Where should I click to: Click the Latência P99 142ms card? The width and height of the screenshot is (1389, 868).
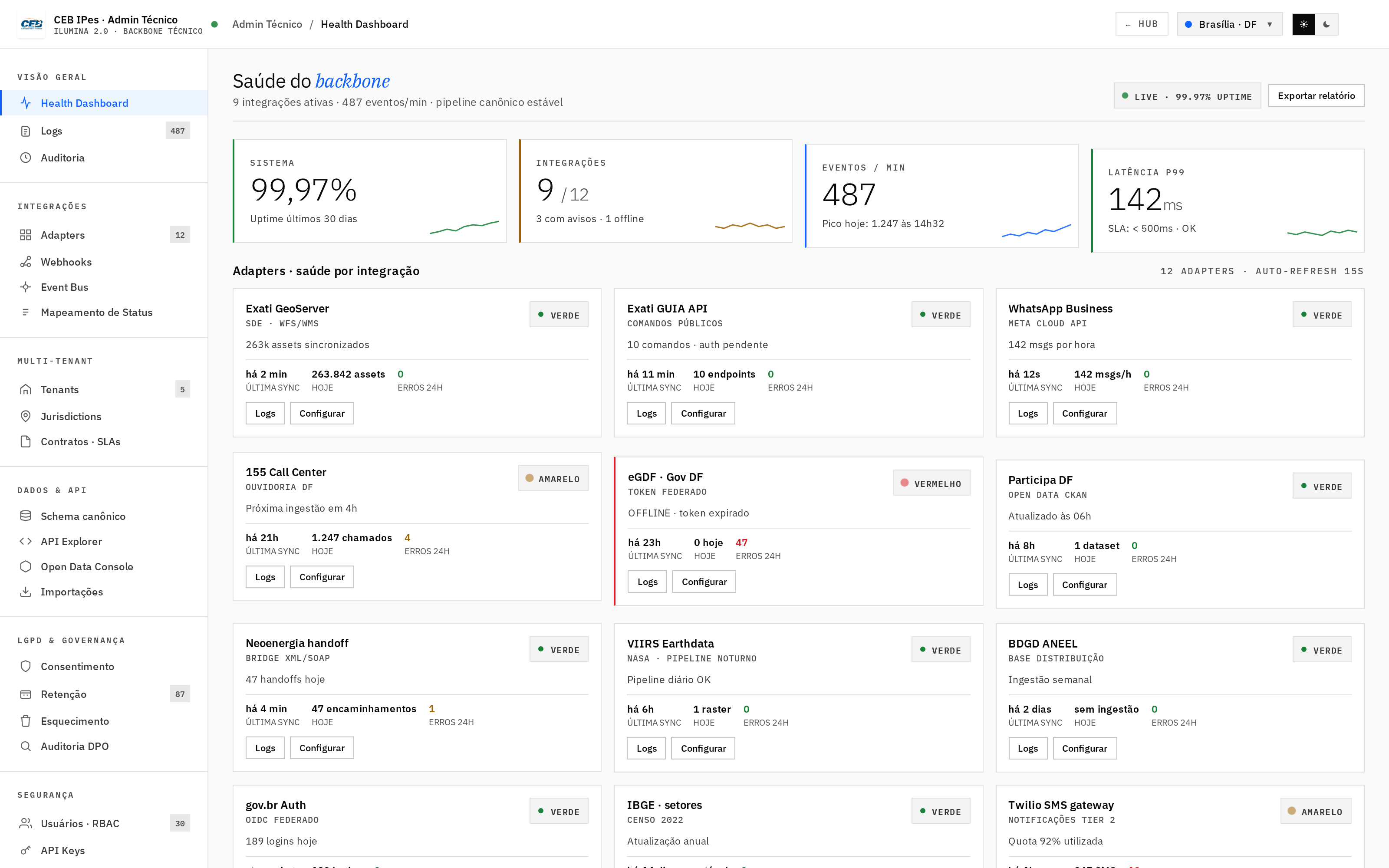(x=1228, y=201)
